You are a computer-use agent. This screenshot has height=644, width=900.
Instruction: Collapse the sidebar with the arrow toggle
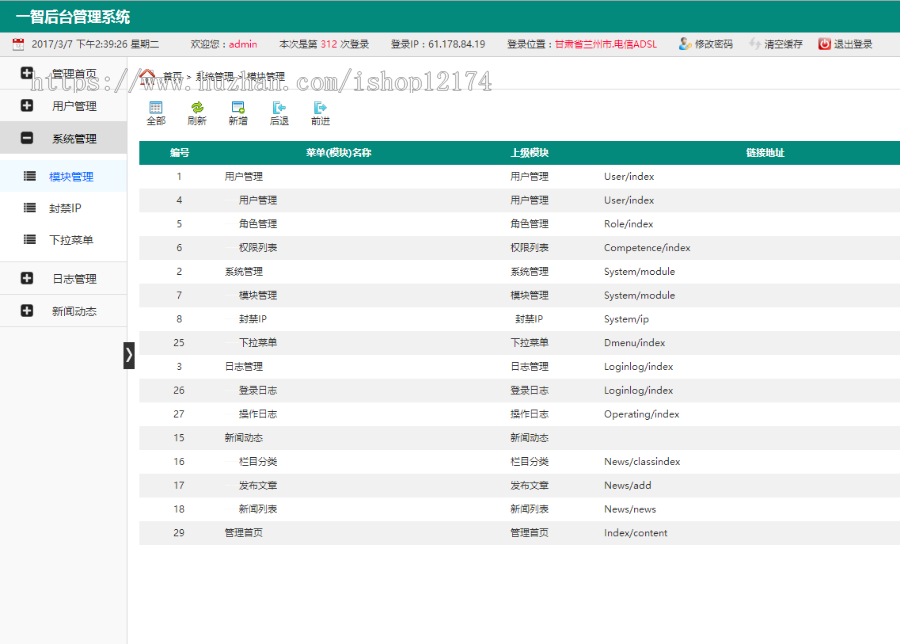(129, 354)
